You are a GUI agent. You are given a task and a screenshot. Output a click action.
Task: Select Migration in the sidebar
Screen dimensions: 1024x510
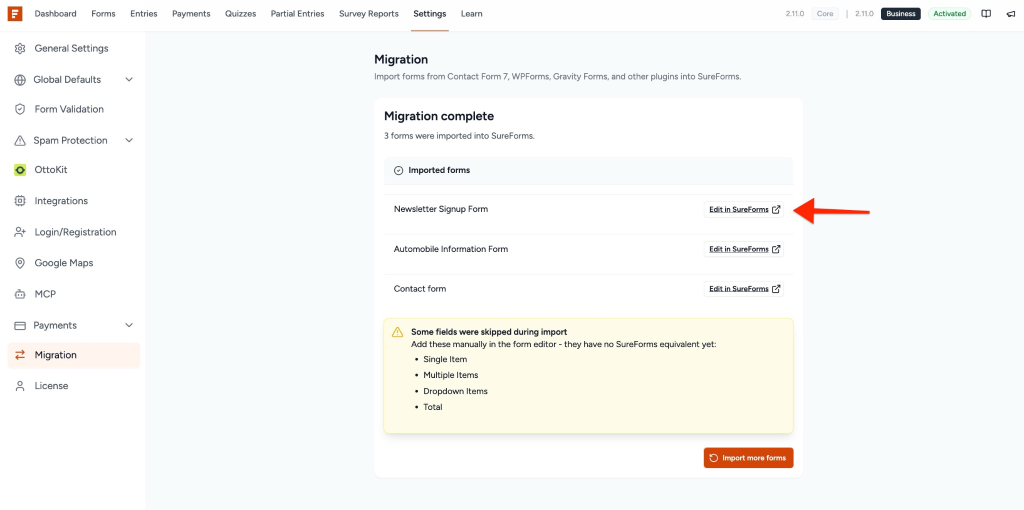pos(74,355)
